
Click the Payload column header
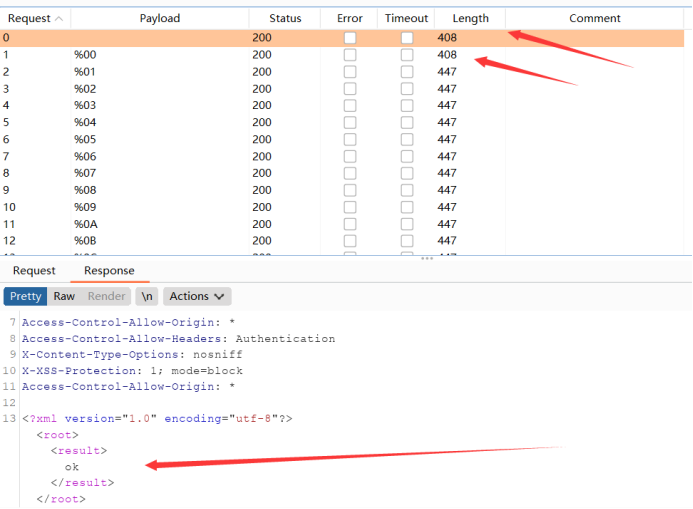tap(160, 18)
